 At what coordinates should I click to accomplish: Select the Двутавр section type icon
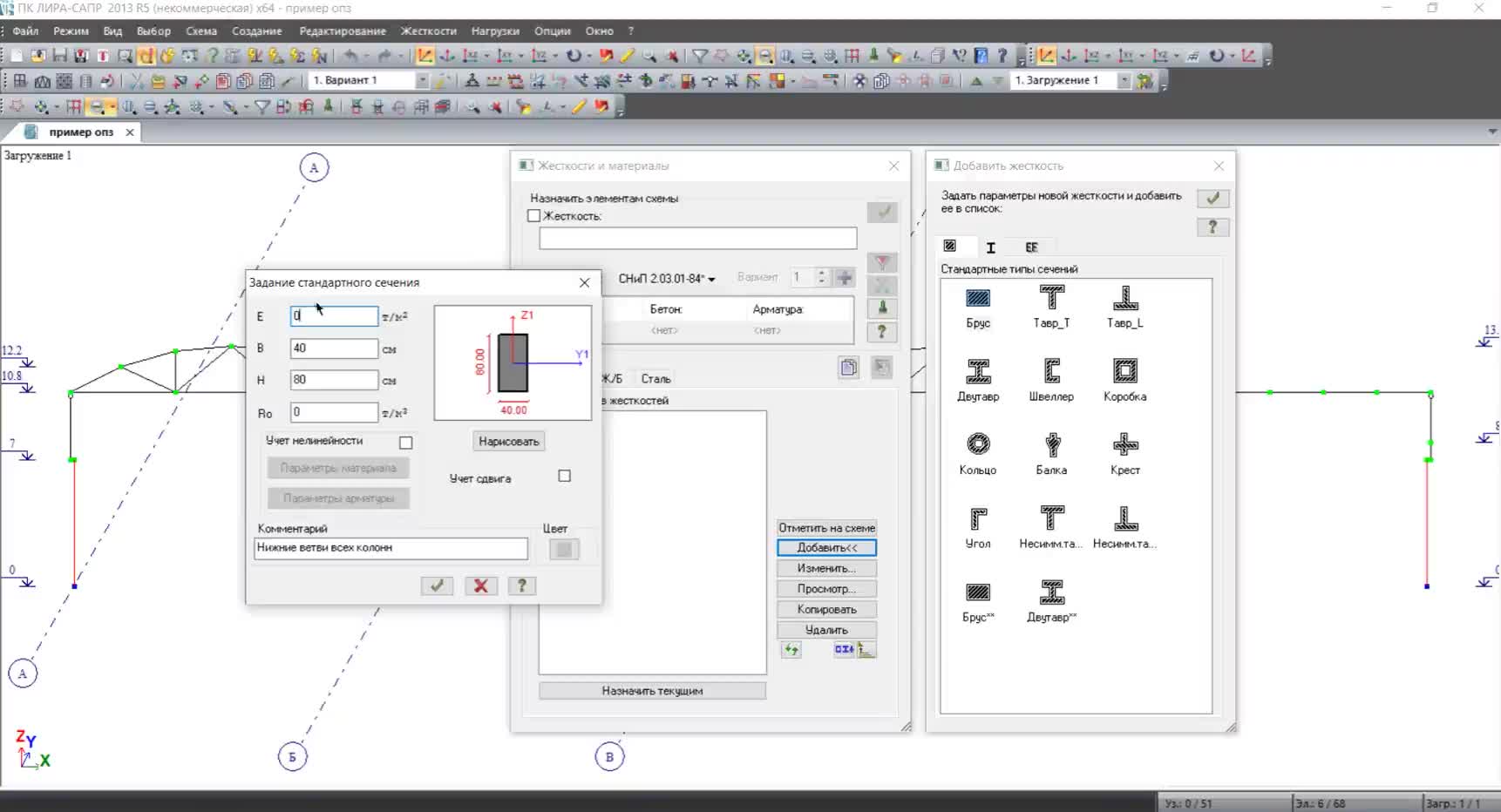978,371
